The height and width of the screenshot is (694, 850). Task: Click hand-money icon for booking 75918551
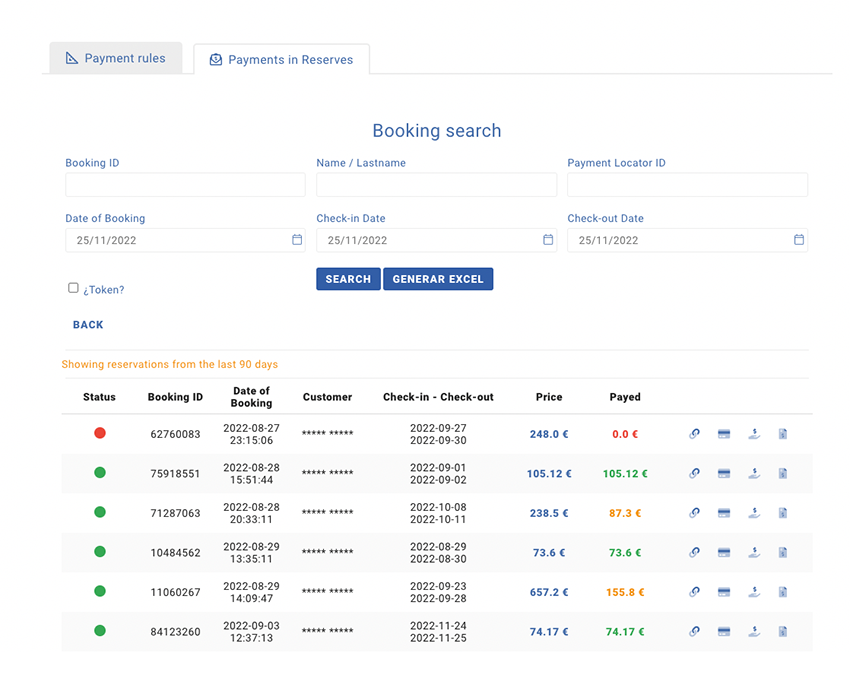click(754, 473)
